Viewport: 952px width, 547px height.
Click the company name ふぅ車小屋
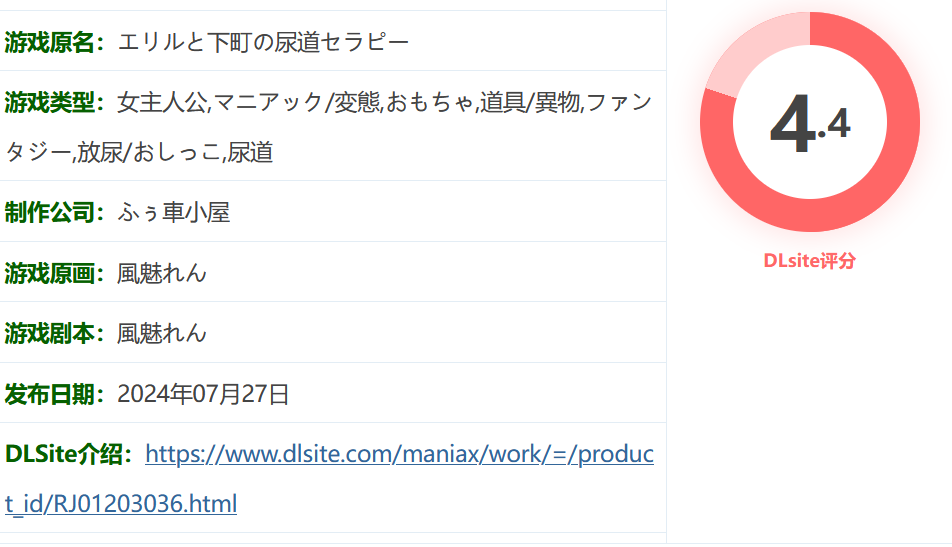tap(174, 212)
